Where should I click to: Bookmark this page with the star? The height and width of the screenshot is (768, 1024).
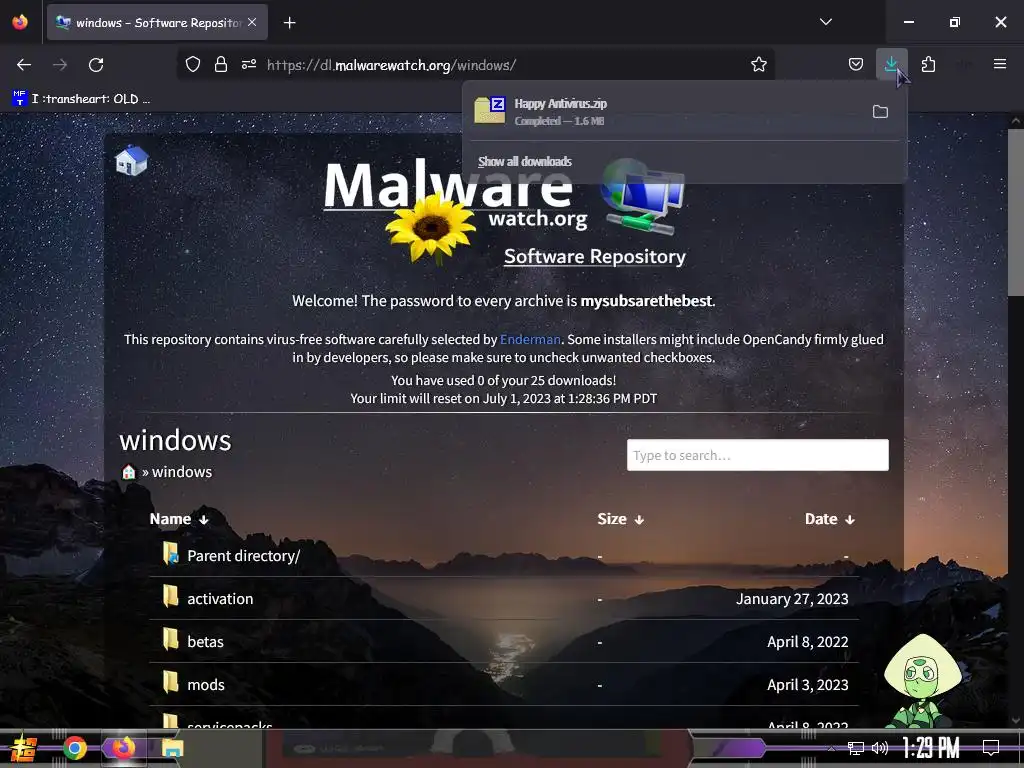(x=758, y=64)
